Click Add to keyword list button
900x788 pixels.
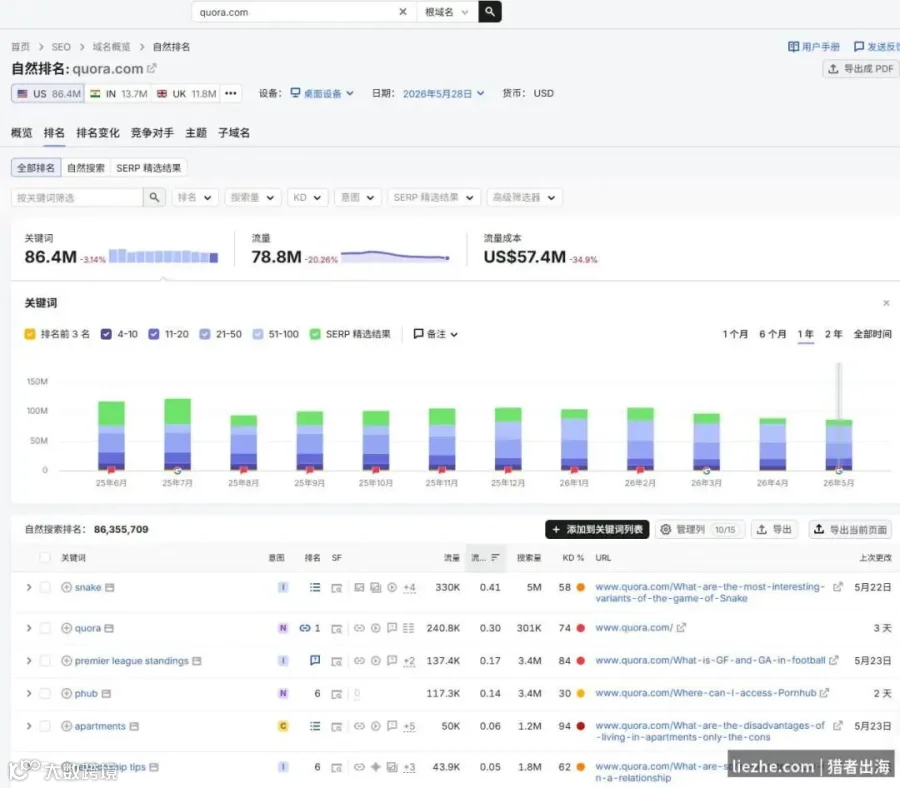[597, 529]
